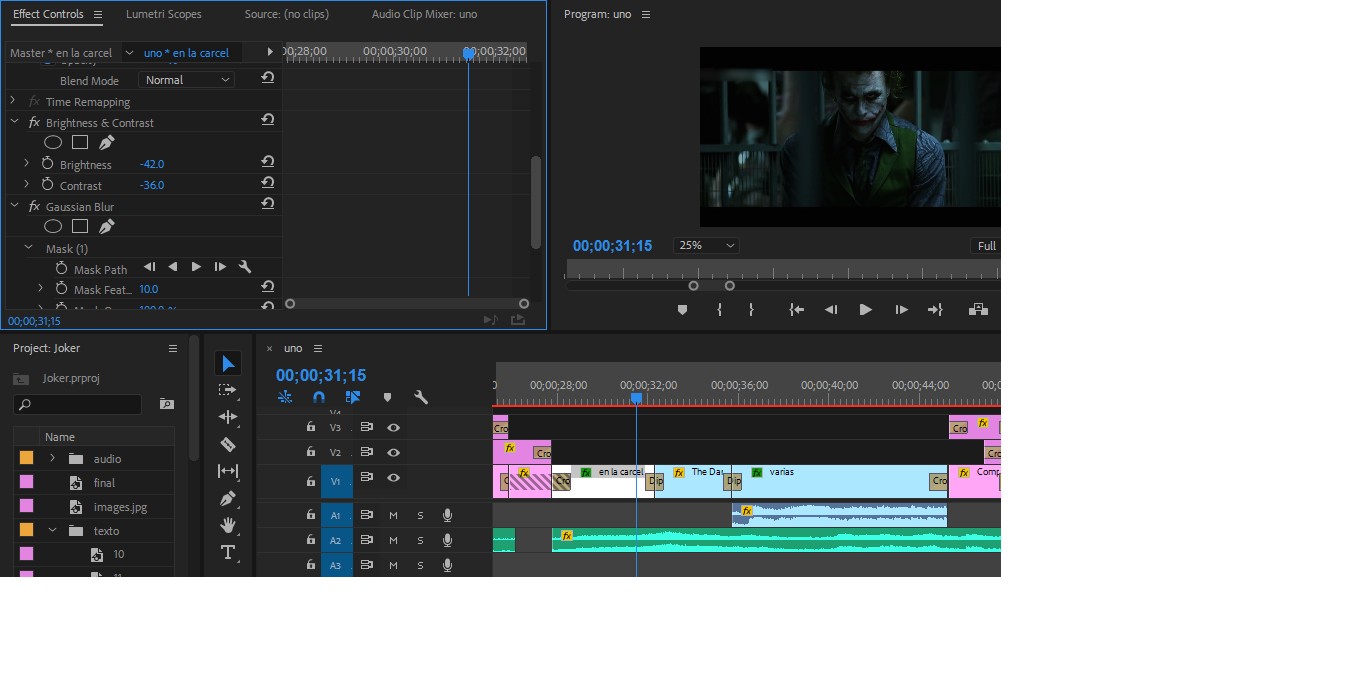Open Timeline Display Settings wrench
The image size is (1360, 676).
[x=421, y=397]
